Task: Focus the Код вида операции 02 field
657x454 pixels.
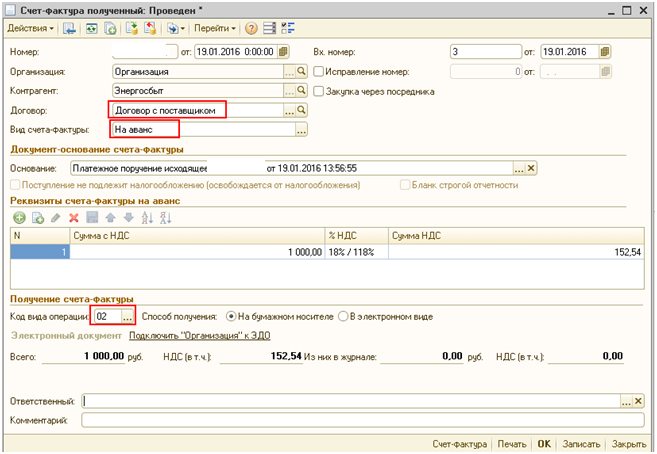Action: pos(108,317)
